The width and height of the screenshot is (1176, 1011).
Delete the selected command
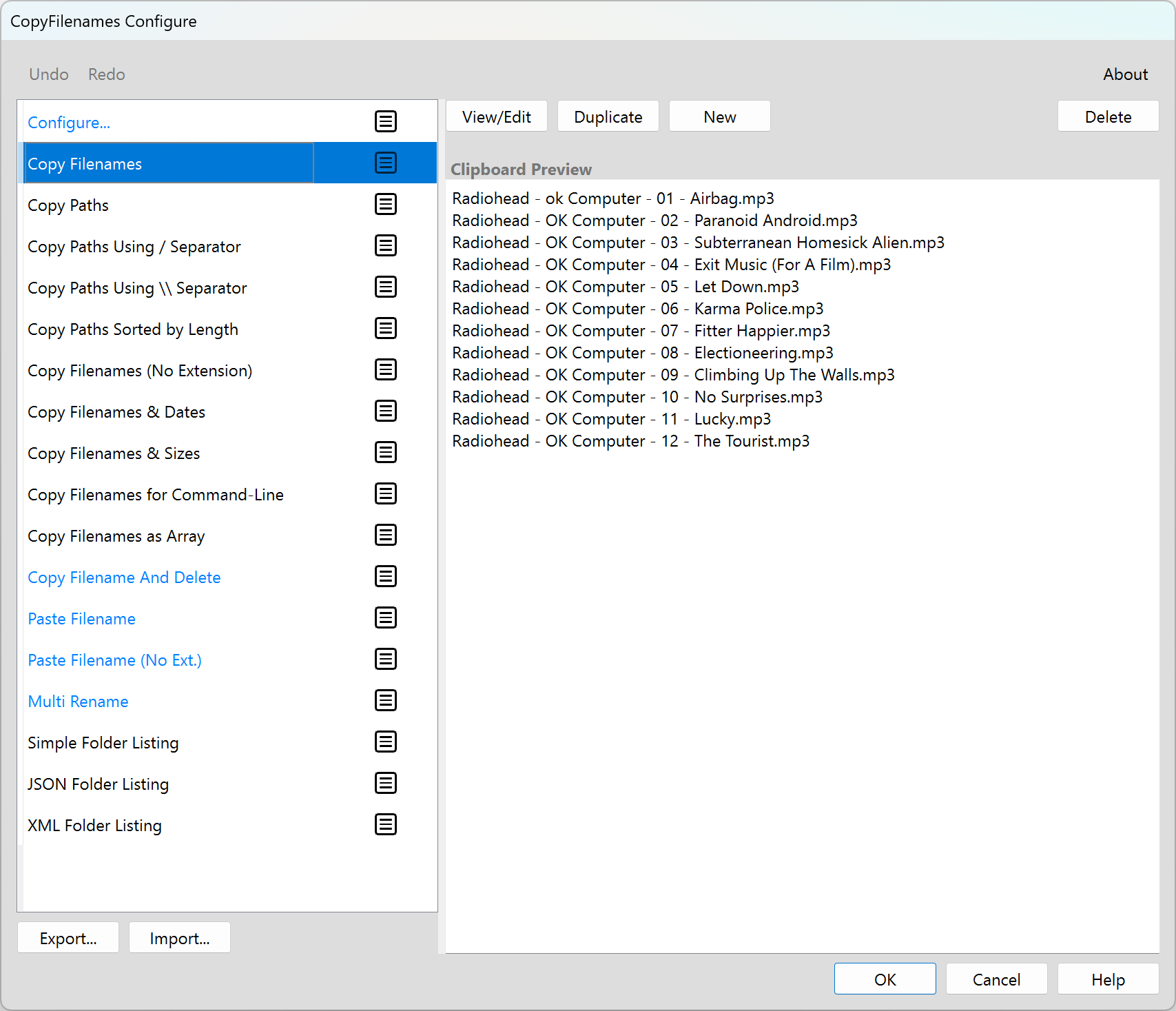pyautogui.click(x=1108, y=116)
